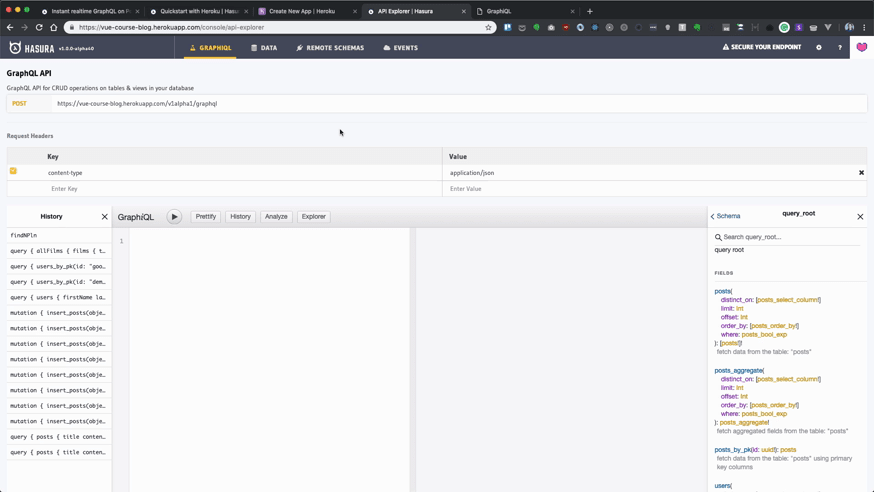Screen dimensions: 874x492
Task: Open the Events tab
Action: point(401,48)
